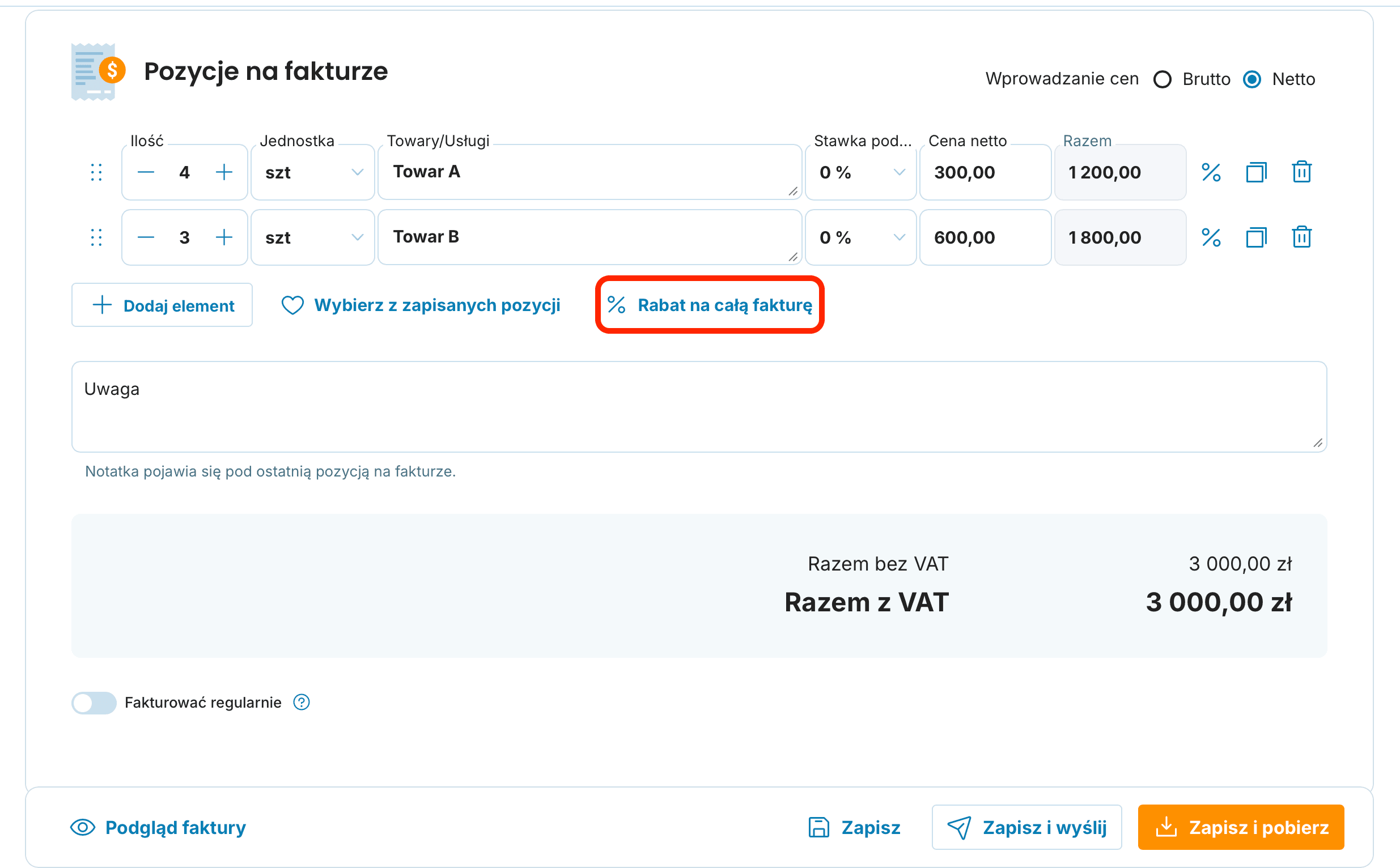
Task: Click the discount percent icon for Towar A
Action: point(1211,172)
